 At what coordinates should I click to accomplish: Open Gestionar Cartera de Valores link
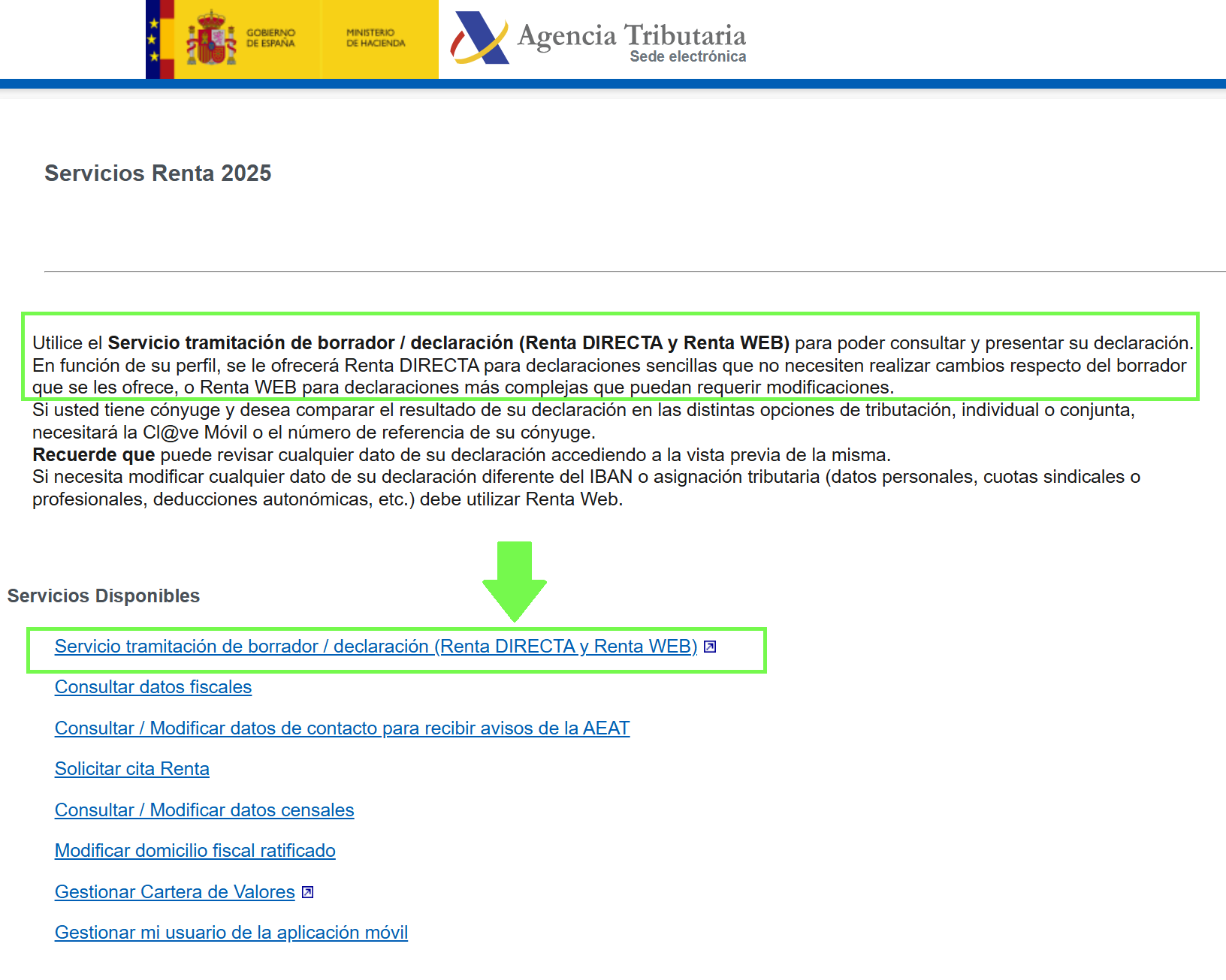(x=175, y=892)
